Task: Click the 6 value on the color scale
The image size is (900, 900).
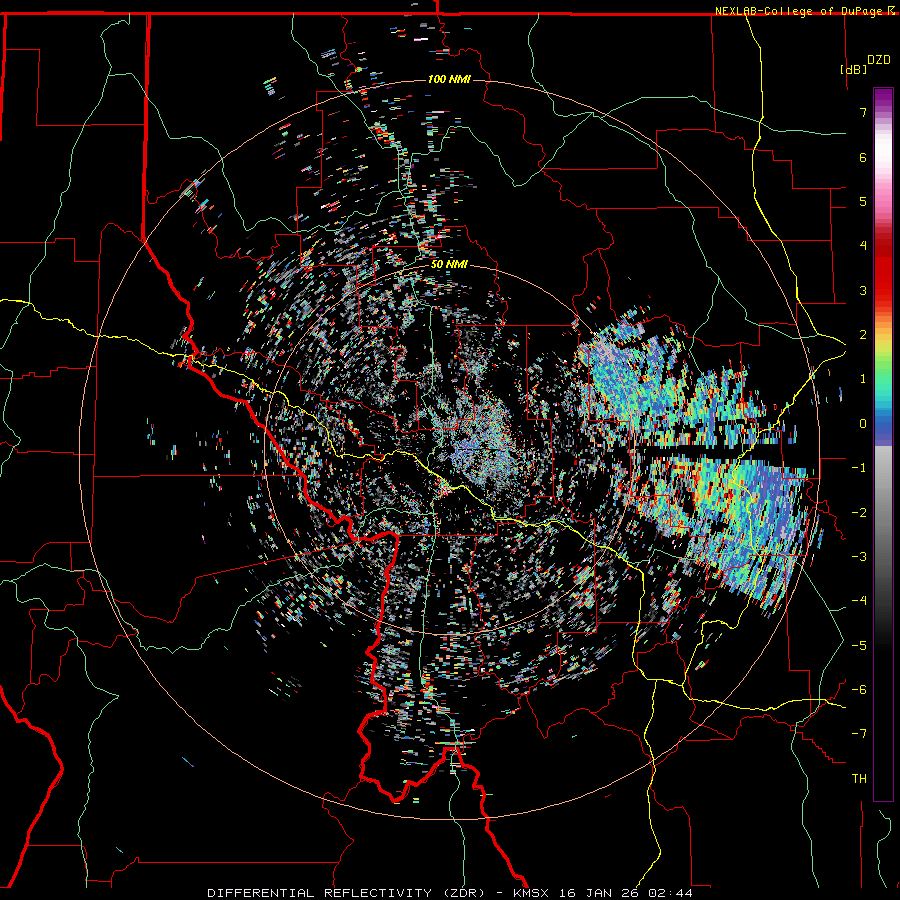Action: point(863,157)
